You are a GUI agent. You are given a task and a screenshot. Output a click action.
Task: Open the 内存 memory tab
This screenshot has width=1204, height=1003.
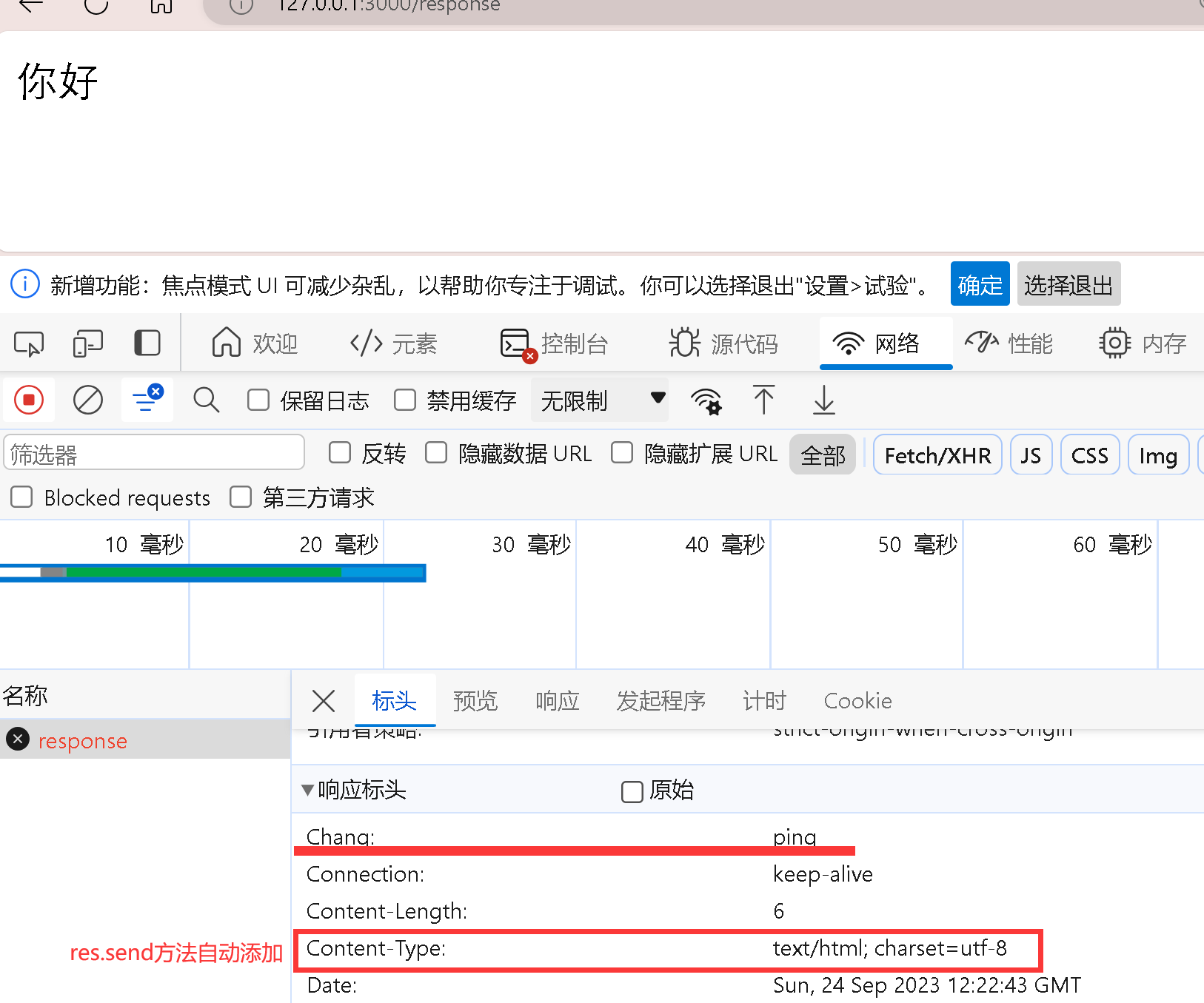coord(1143,343)
